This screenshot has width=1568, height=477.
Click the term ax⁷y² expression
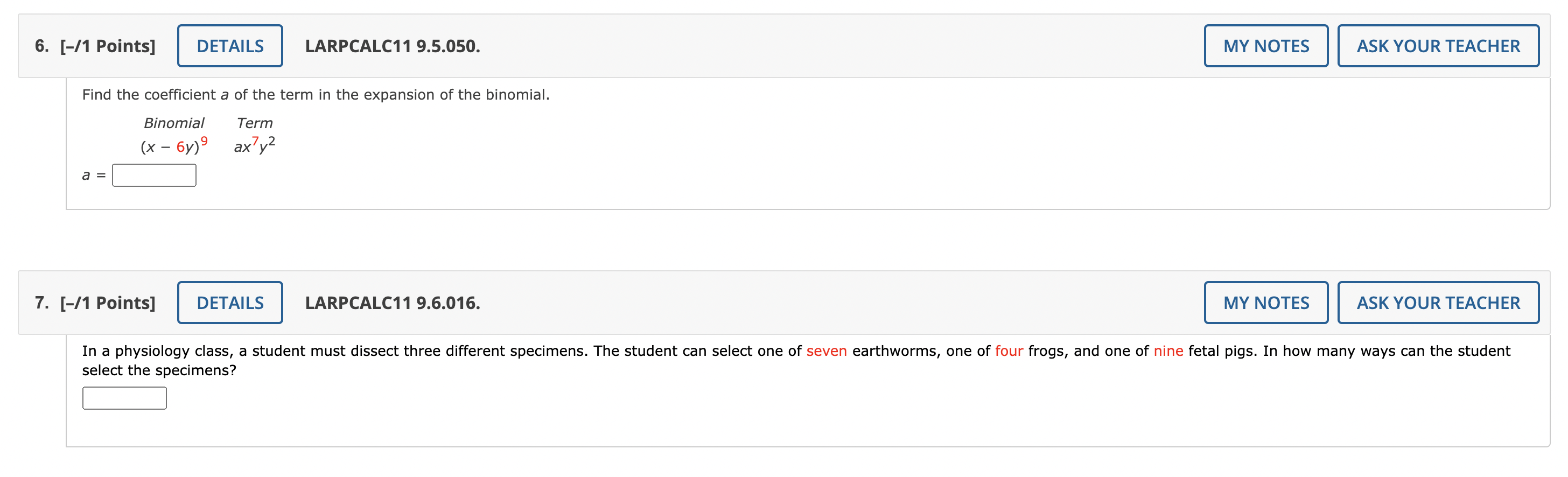click(x=255, y=146)
